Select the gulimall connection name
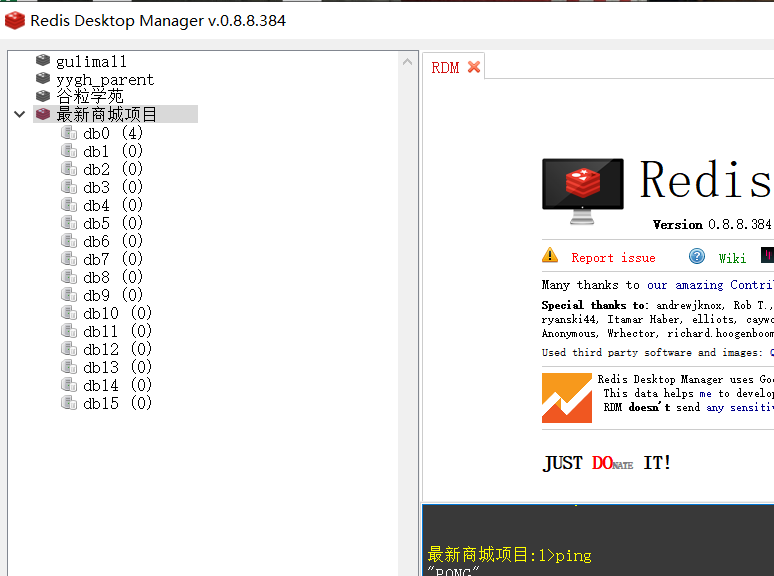This screenshot has height=576, width=774. [x=91, y=62]
